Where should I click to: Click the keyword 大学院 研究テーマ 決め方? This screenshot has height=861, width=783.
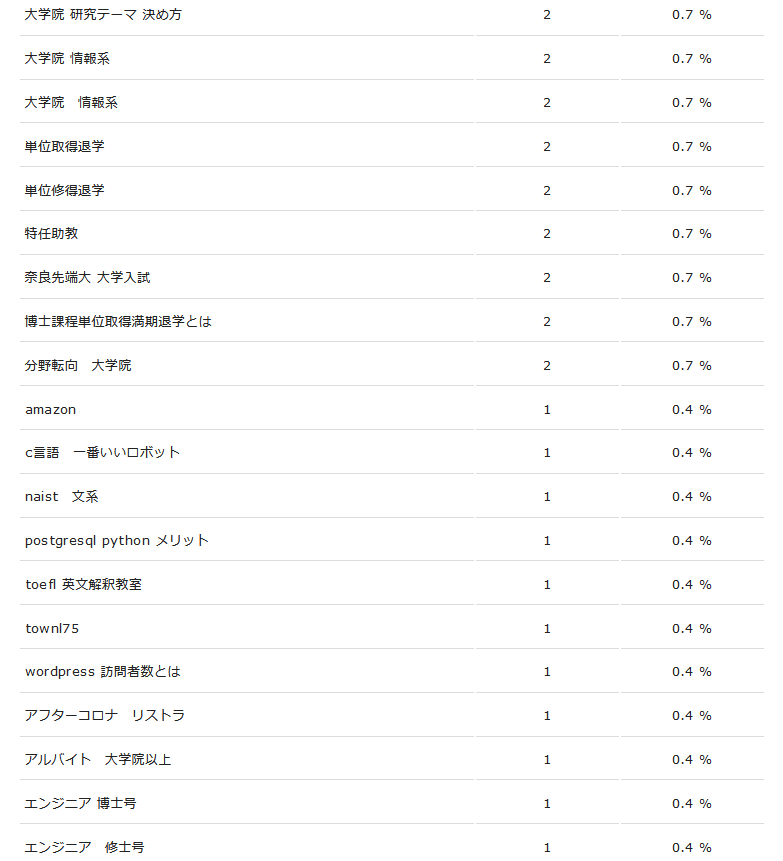[x=103, y=15]
